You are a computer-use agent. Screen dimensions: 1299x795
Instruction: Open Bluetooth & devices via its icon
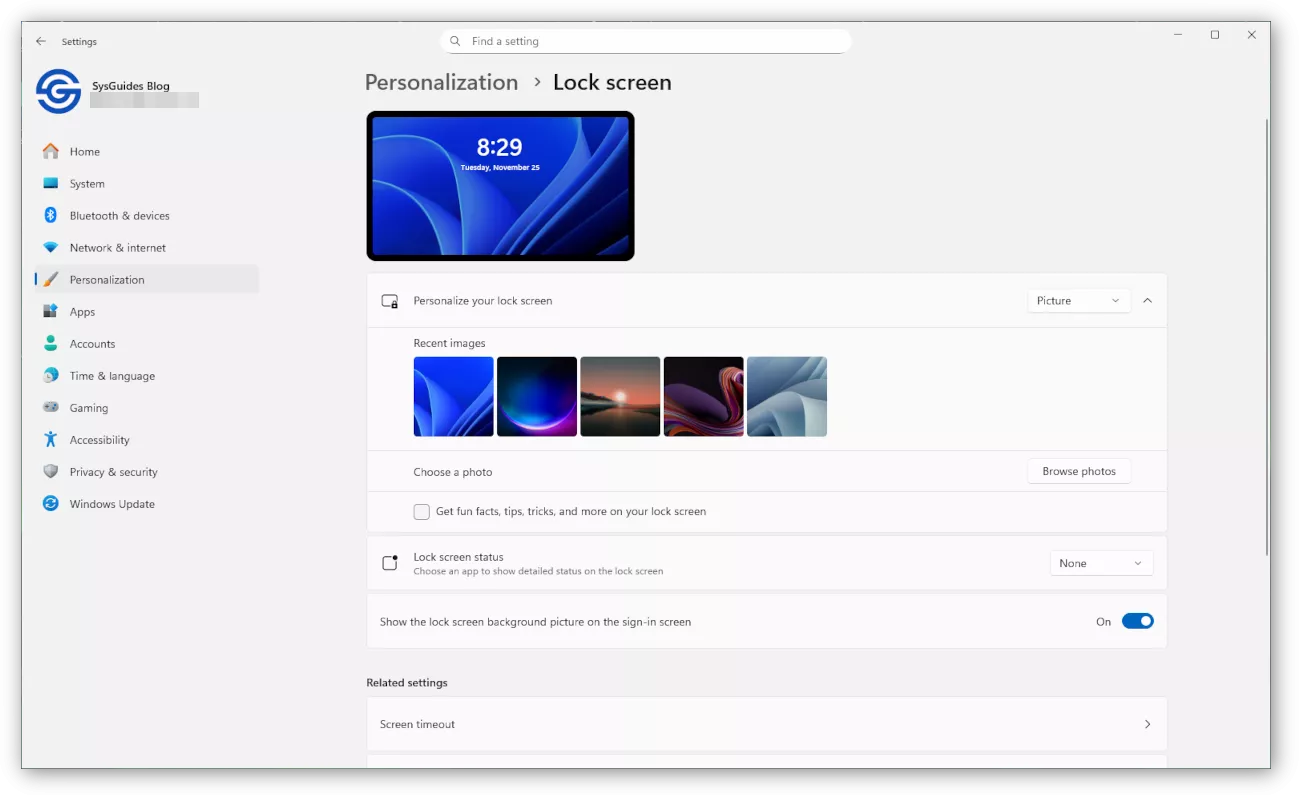[x=51, y=215]
